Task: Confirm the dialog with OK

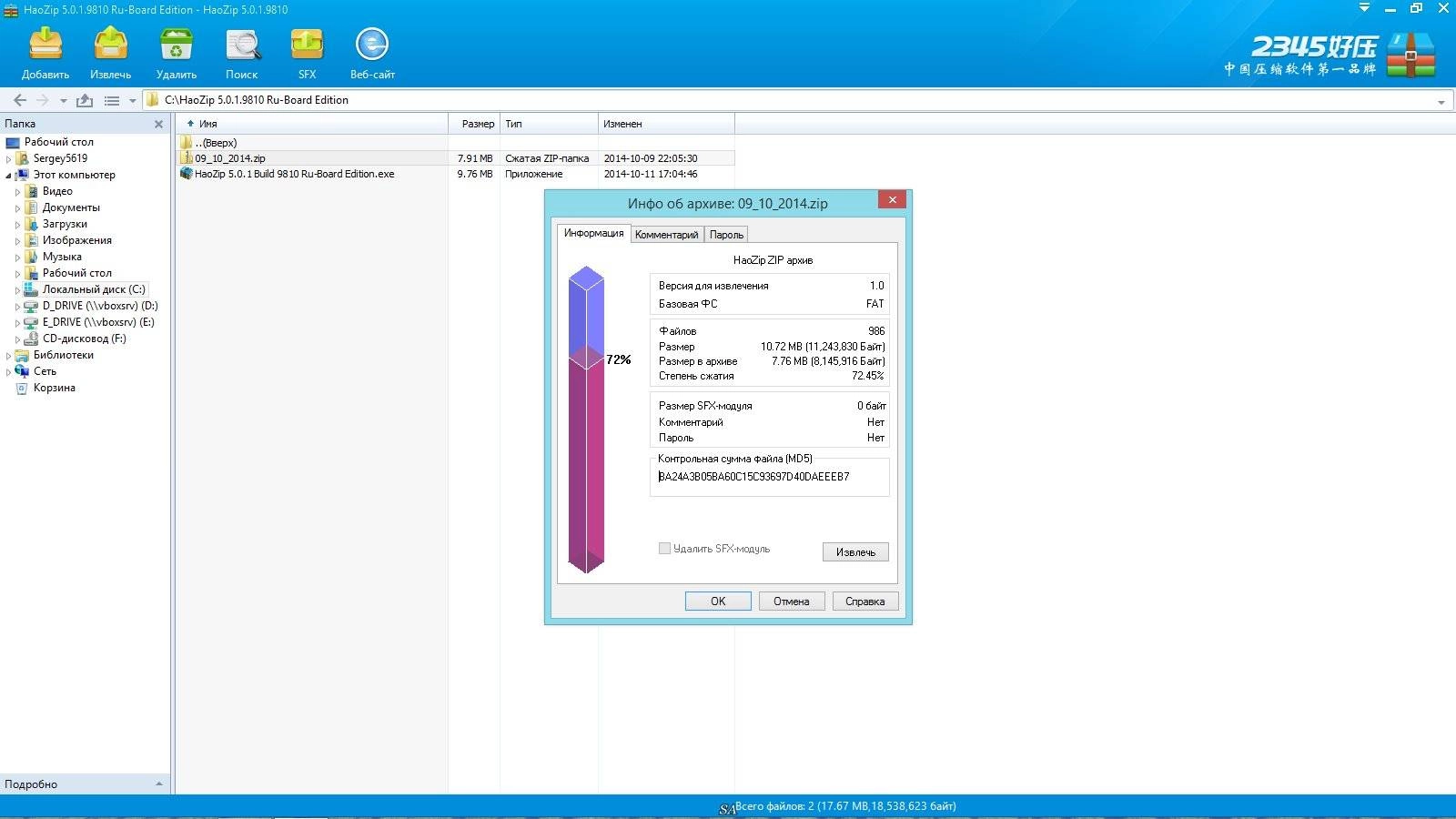Action: pyautogui.click(x=718, y=602)
